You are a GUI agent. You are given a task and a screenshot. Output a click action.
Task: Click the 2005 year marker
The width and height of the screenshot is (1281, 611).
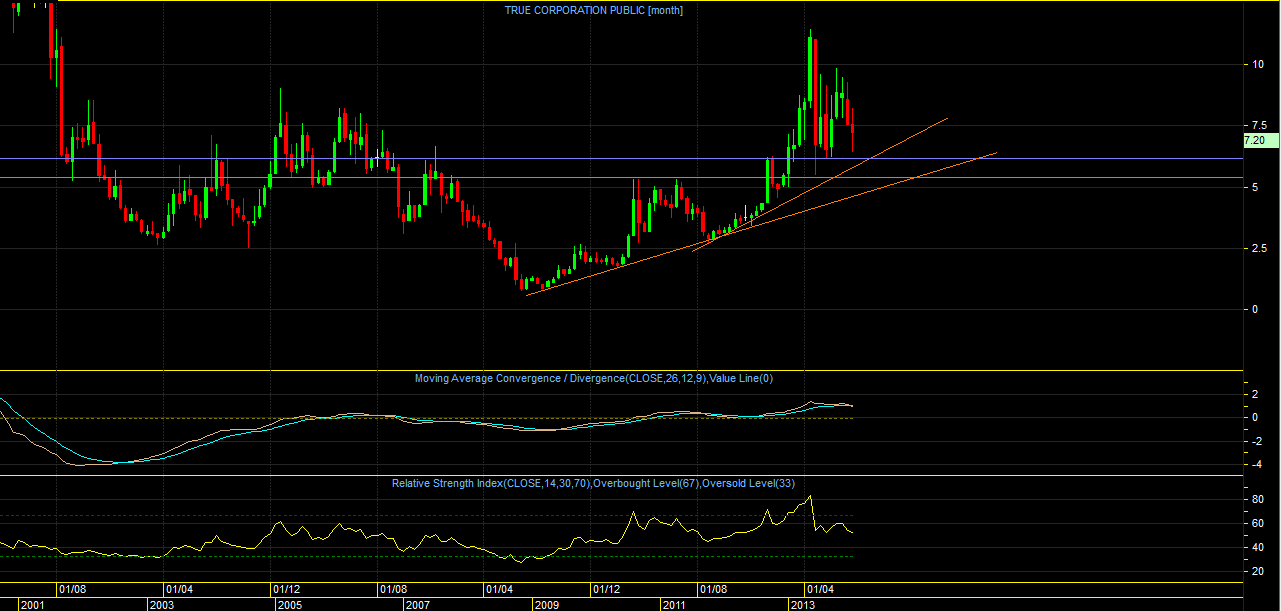(289, 605)
